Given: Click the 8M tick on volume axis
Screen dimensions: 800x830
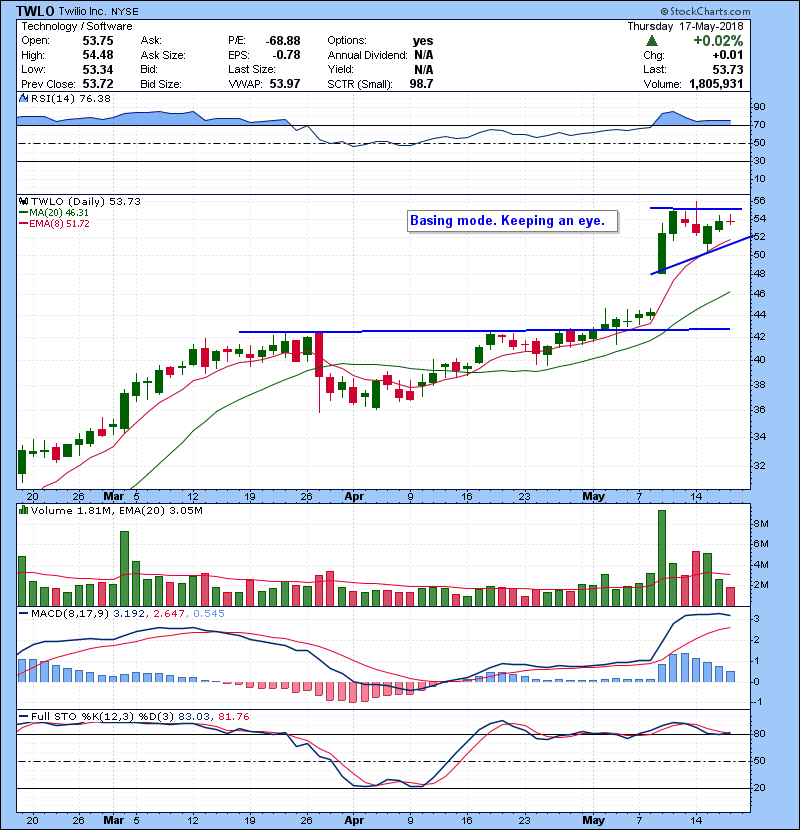Looking at the screenshot, I should (x=760, y=524).
